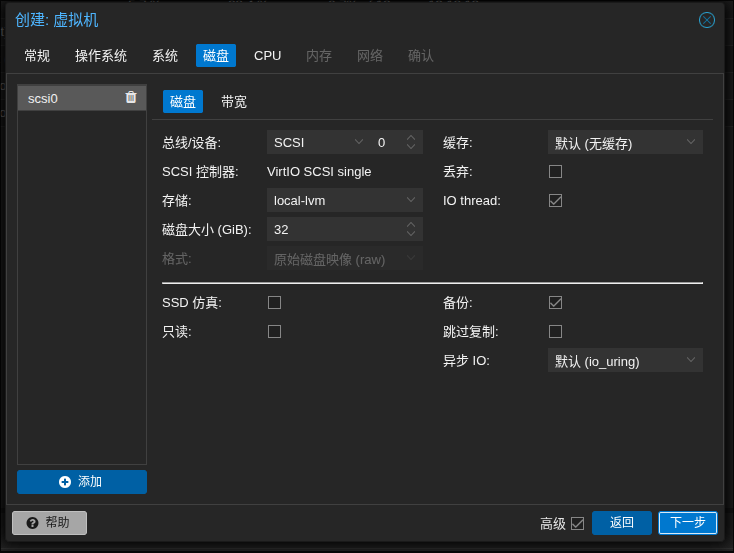734x553 pixels.
Task: Close the Create VM dialog
Action: tap(706, 20)
